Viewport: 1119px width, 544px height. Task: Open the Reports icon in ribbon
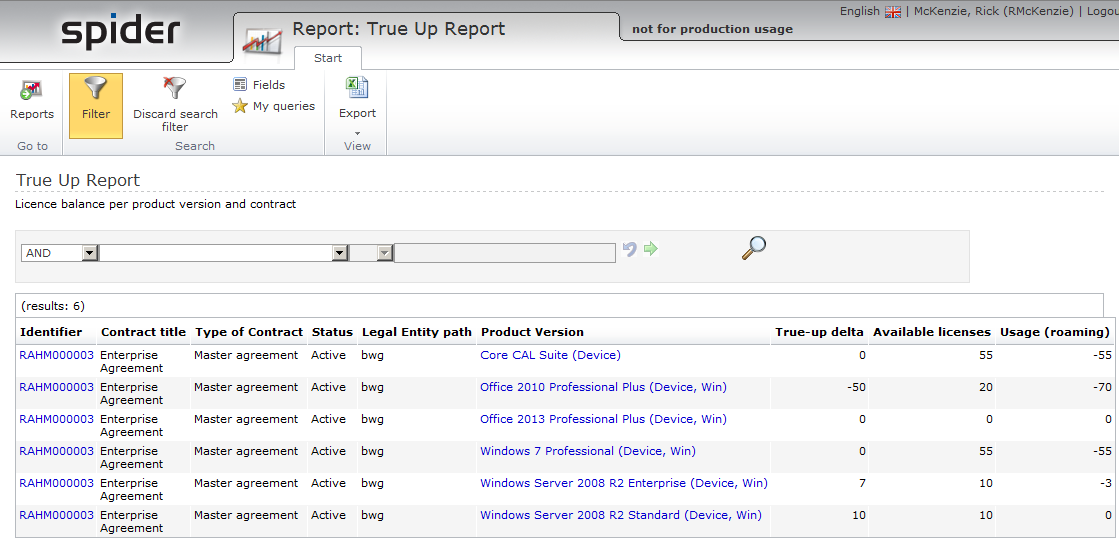(32, 91)
